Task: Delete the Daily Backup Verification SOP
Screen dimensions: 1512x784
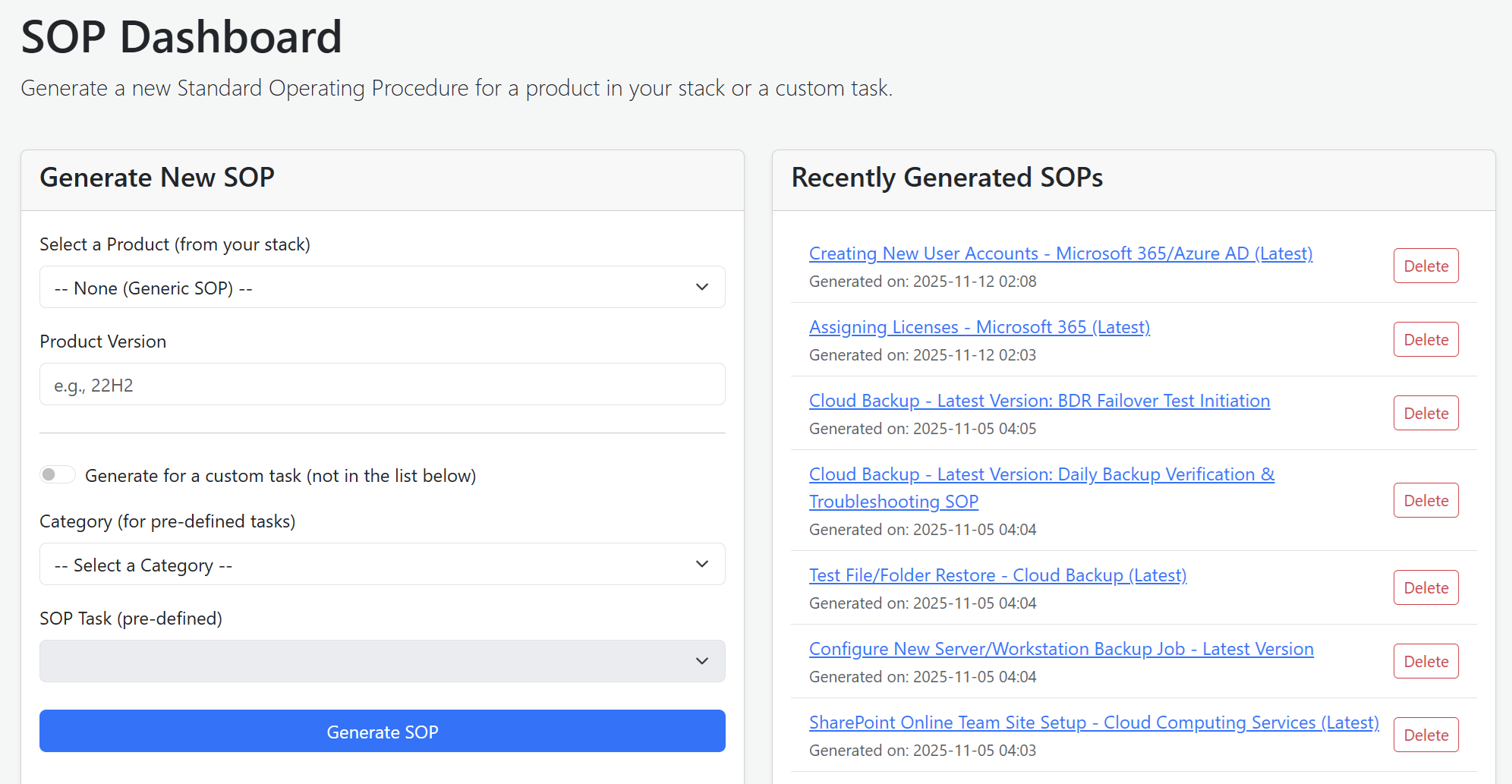Action: (1425, 499)
